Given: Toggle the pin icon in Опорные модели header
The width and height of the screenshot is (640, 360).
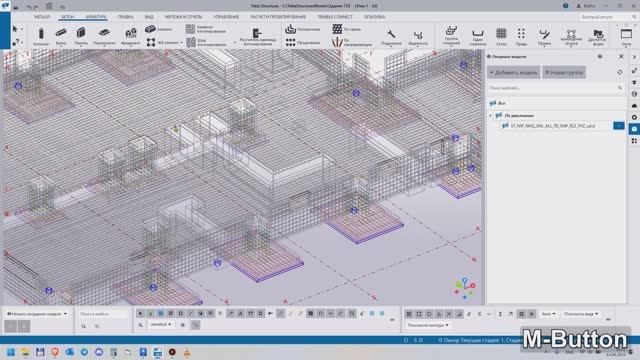Looking at the screenshot, I should pyautogui.click(x=600, y=57).
